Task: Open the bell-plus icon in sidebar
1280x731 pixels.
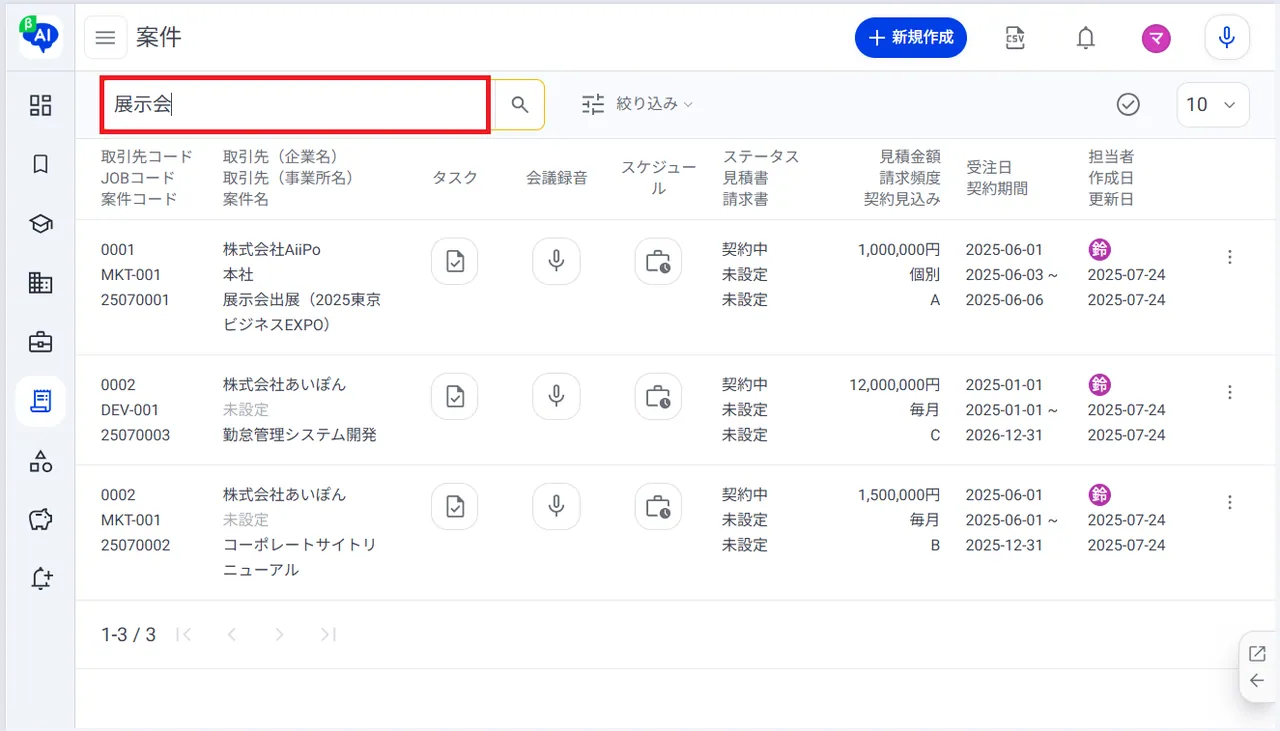Action: click(x=40, y=579)
